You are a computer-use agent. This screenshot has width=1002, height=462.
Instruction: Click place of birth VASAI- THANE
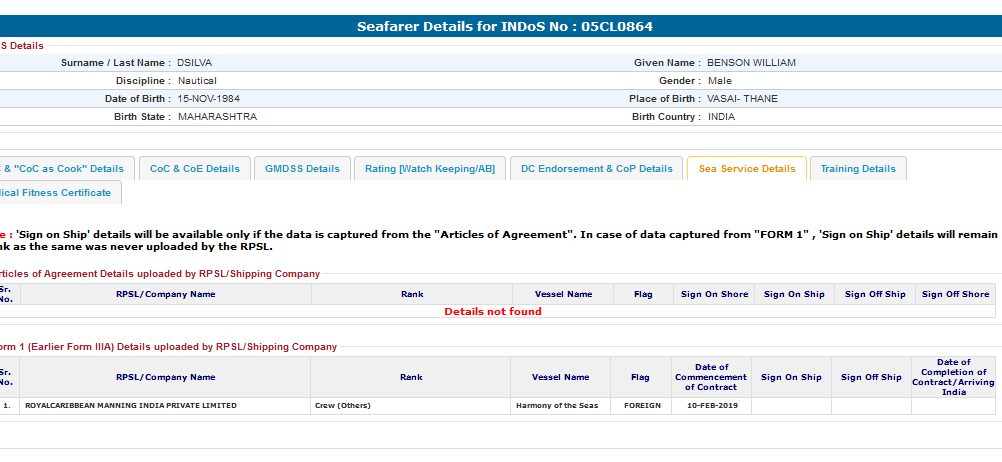pos(742,98)
